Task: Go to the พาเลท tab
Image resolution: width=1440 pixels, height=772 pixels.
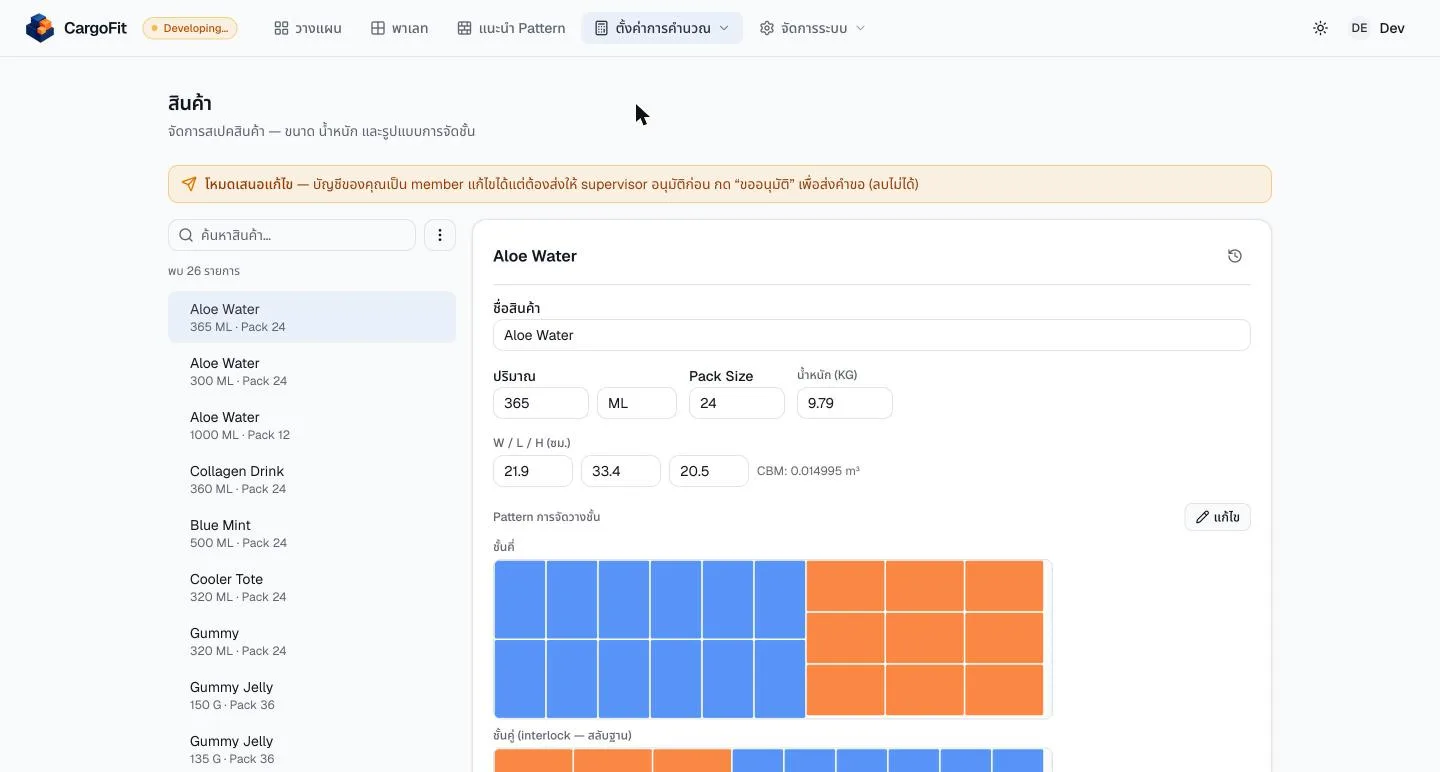Action: [399, 28]
